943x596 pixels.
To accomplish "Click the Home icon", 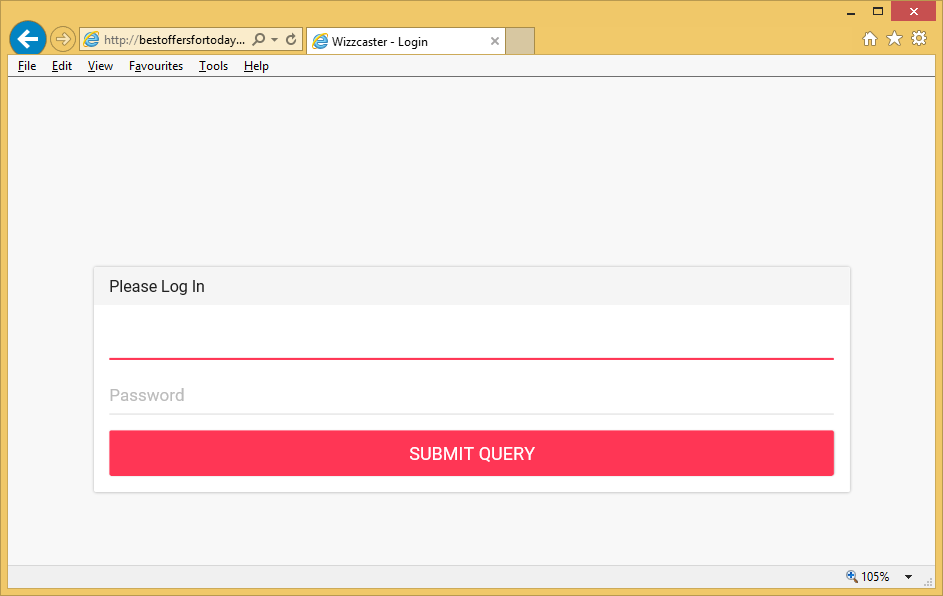I will click(870, 39).
